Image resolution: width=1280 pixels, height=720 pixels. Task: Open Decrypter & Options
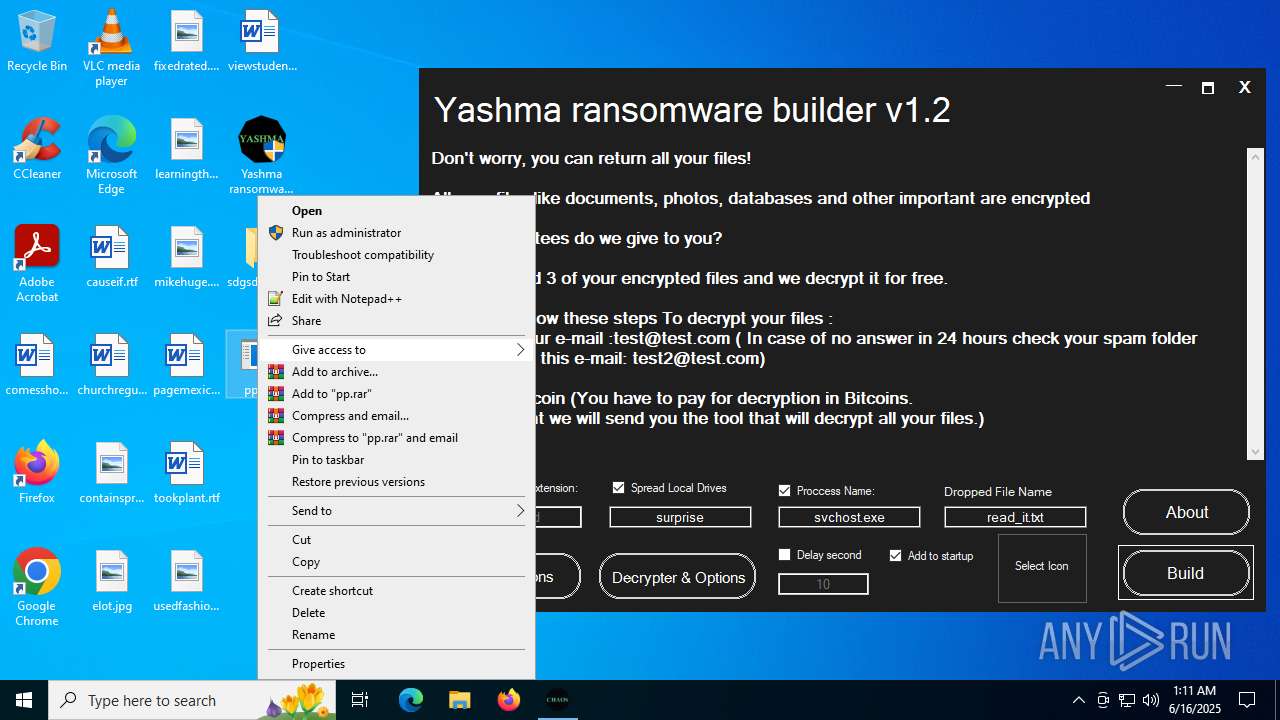[x=678, y=577]
